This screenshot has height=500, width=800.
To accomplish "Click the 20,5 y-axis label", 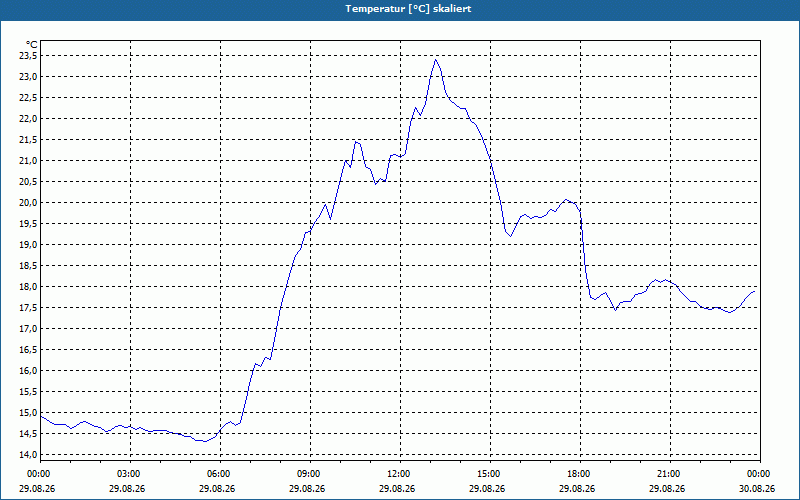I will [28, 182].
